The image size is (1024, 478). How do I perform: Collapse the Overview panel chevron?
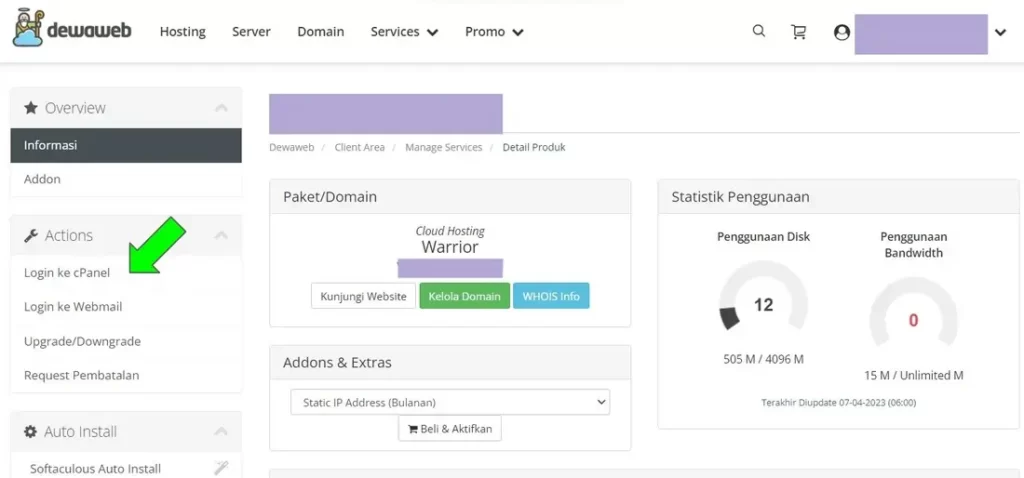(x=221, y=108)
